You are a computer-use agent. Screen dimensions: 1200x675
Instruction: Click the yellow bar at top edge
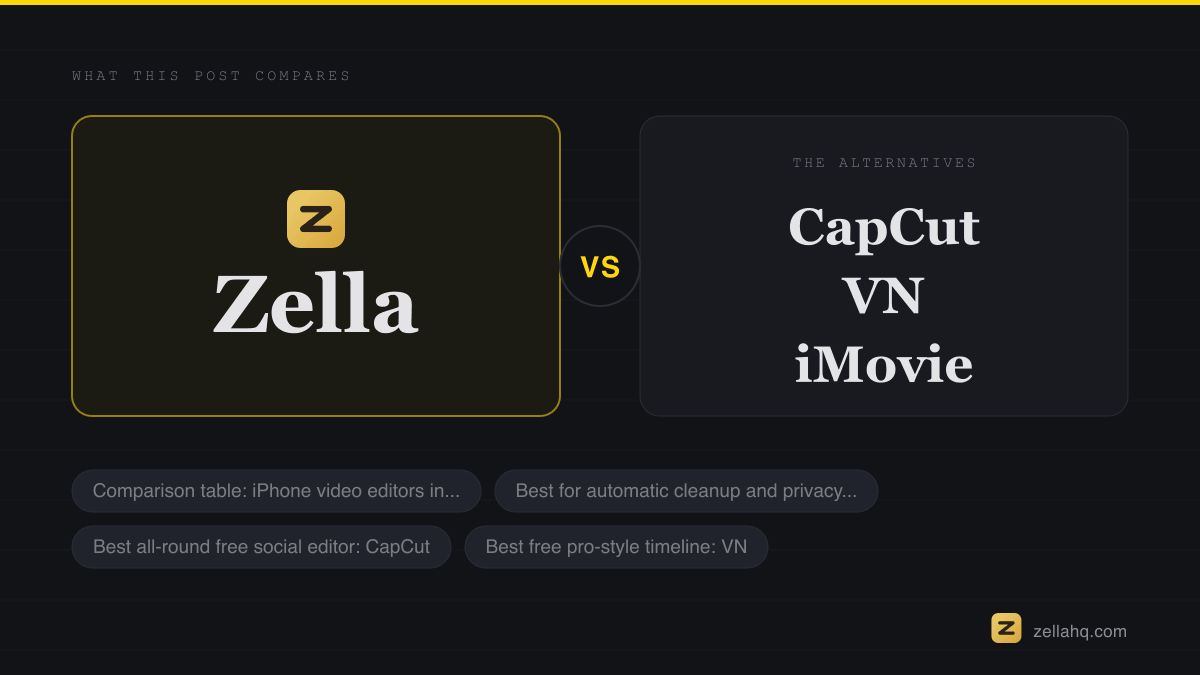point(600,2)
